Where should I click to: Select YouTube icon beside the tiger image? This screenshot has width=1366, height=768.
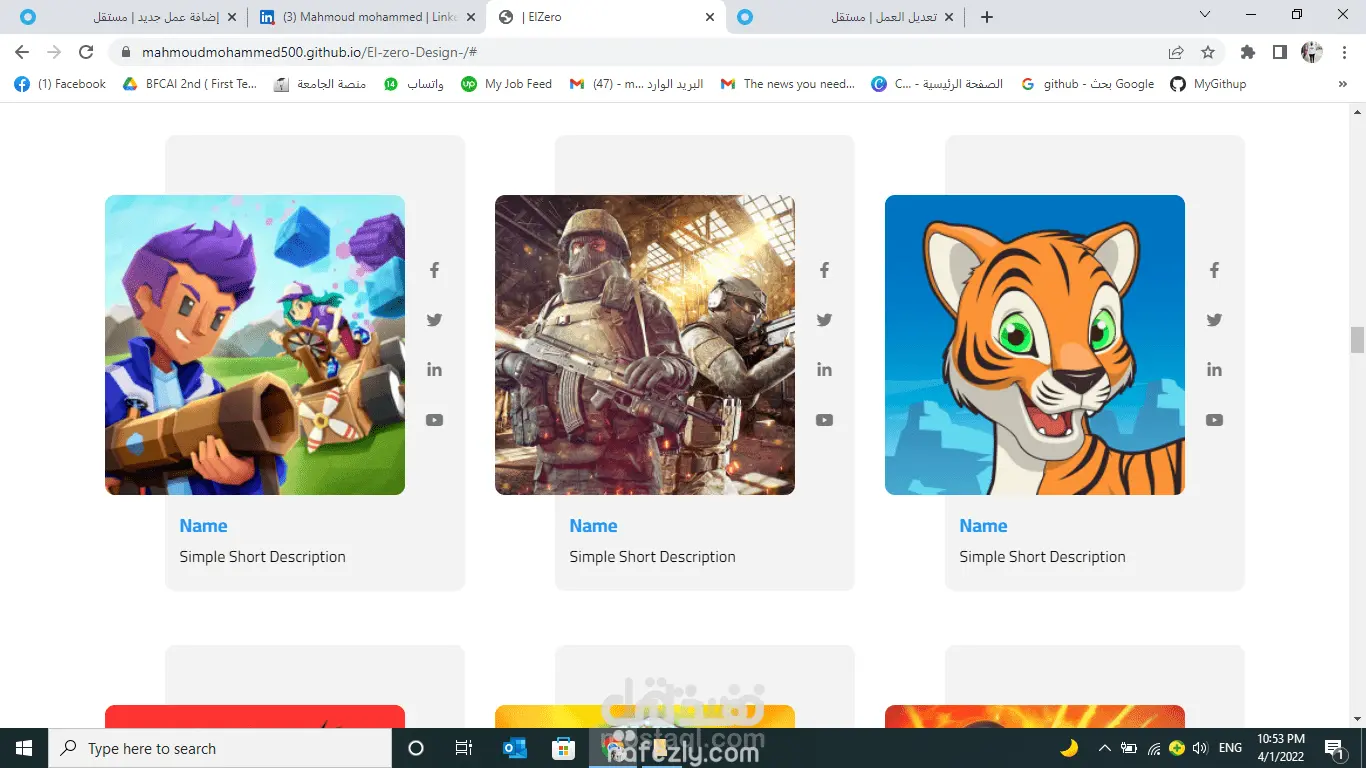coord(1214,420)
